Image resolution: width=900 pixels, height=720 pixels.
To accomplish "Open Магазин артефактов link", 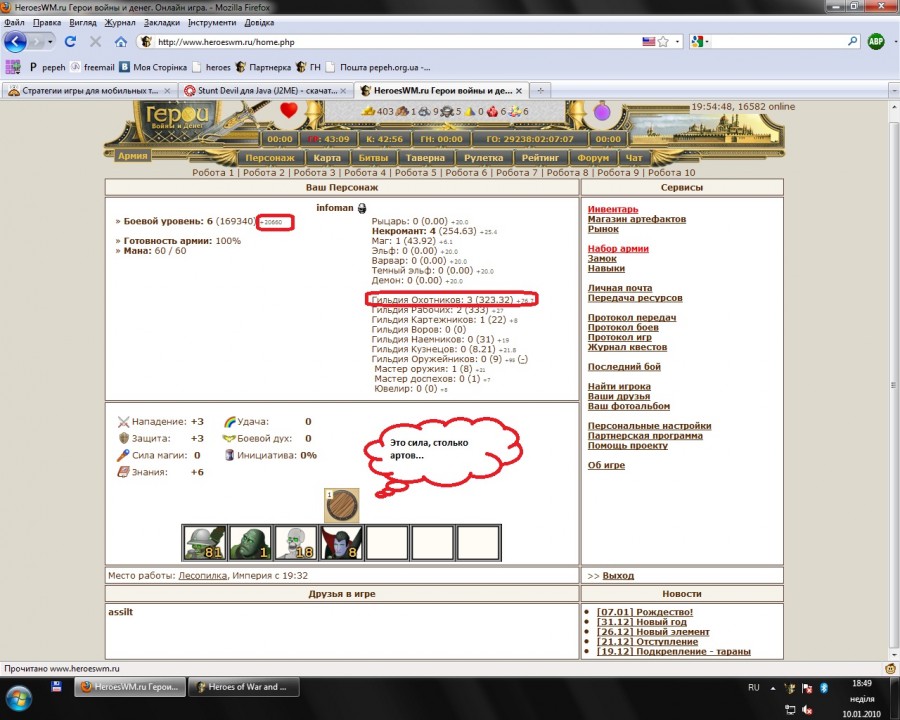I will click(x=637, y=219).
